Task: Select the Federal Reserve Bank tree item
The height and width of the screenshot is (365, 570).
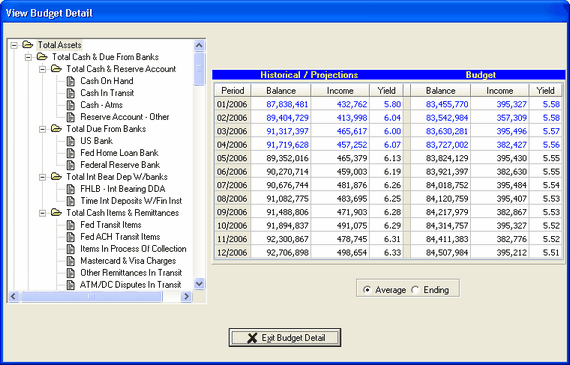Action: click(x=120, y=165)
